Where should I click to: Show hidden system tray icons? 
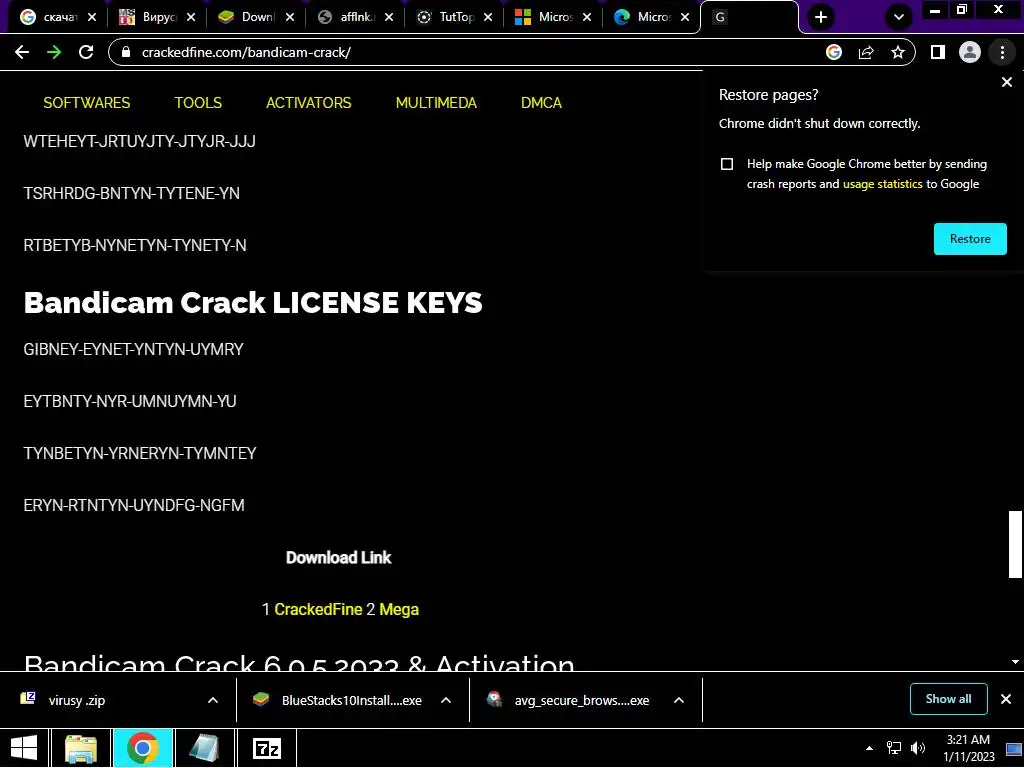[869, 748]
